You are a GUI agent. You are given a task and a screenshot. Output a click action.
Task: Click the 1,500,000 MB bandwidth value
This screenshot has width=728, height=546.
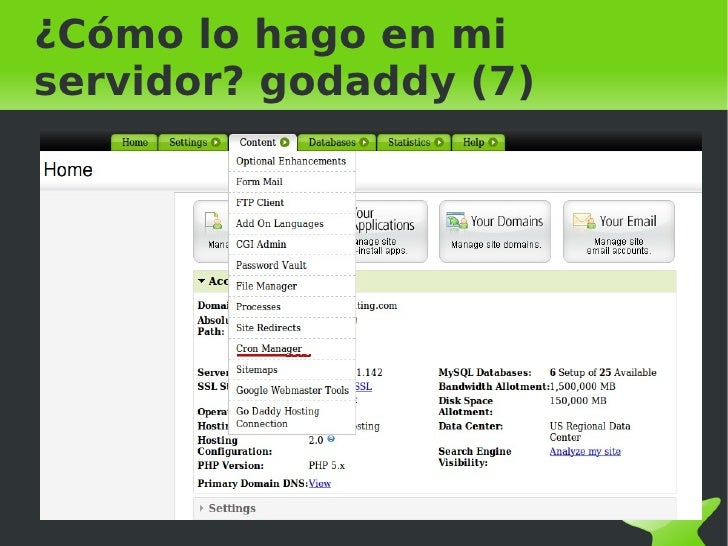(x=582, y=386)
